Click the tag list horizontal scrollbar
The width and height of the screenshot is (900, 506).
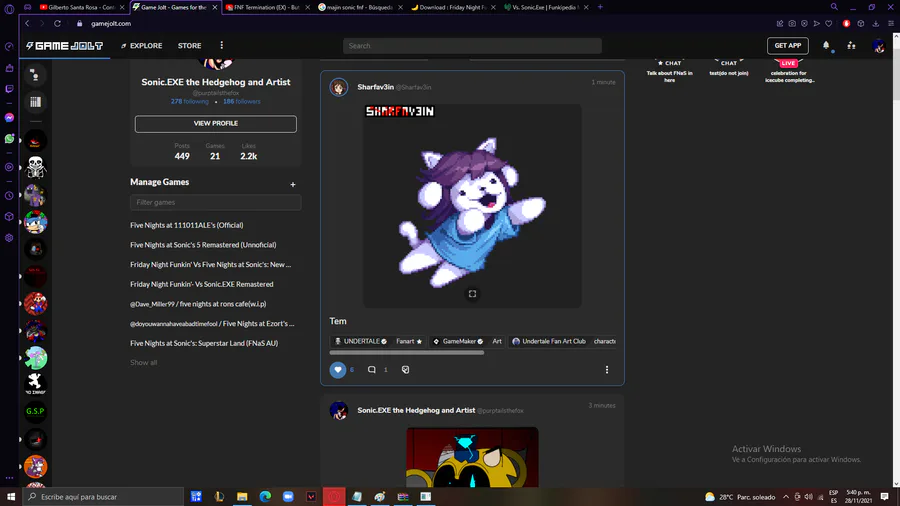click(x=406, y=353)
